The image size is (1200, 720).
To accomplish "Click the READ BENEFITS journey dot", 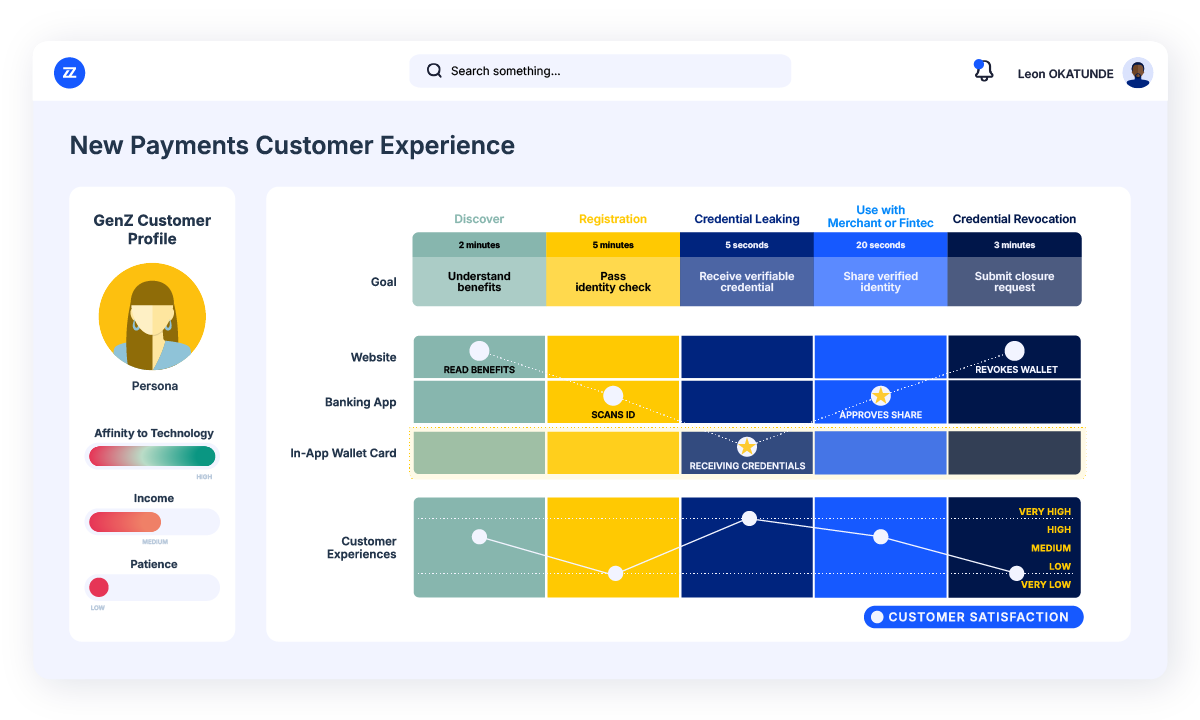I will click(x=479, y=351).
